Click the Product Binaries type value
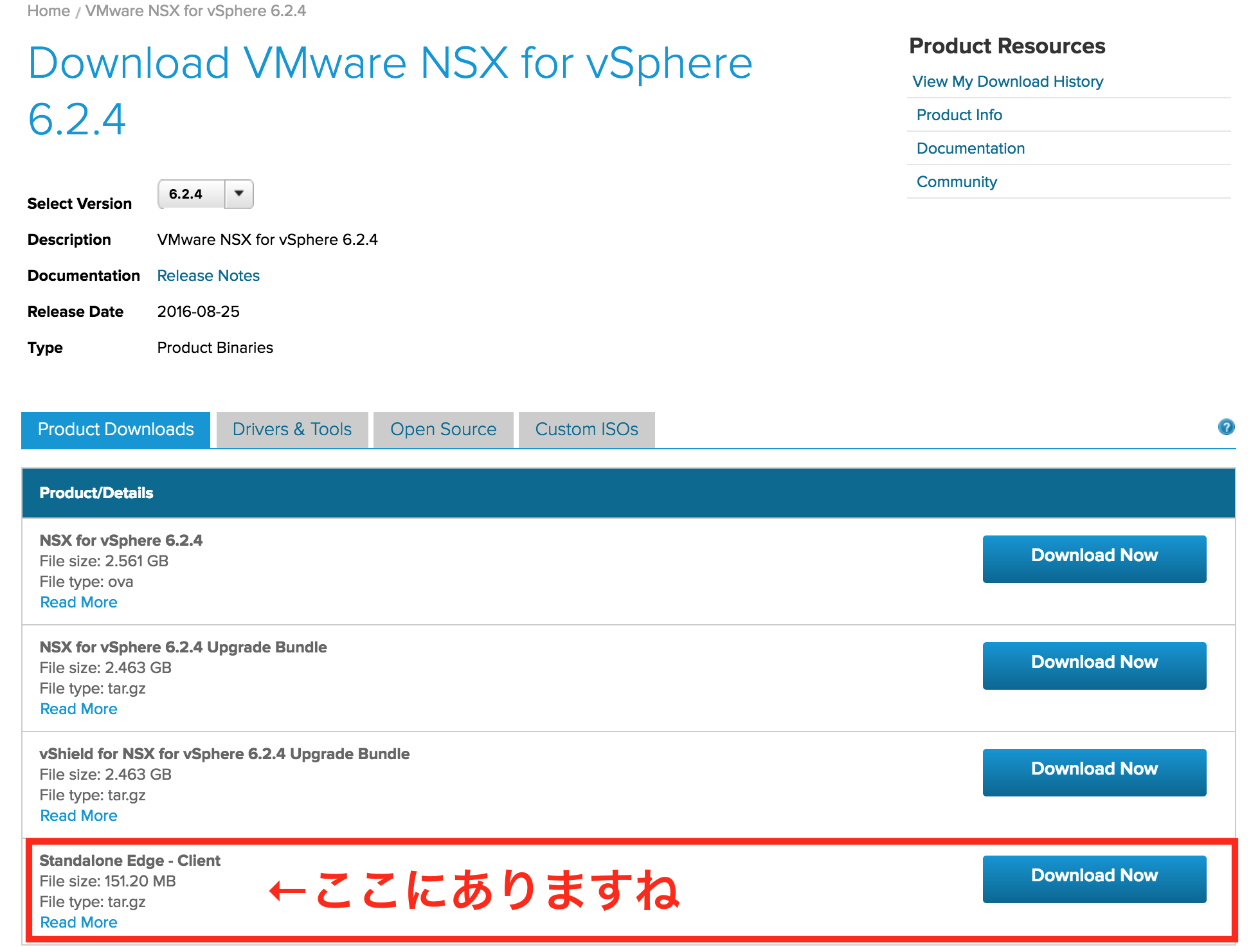 [x=215, y=348]
